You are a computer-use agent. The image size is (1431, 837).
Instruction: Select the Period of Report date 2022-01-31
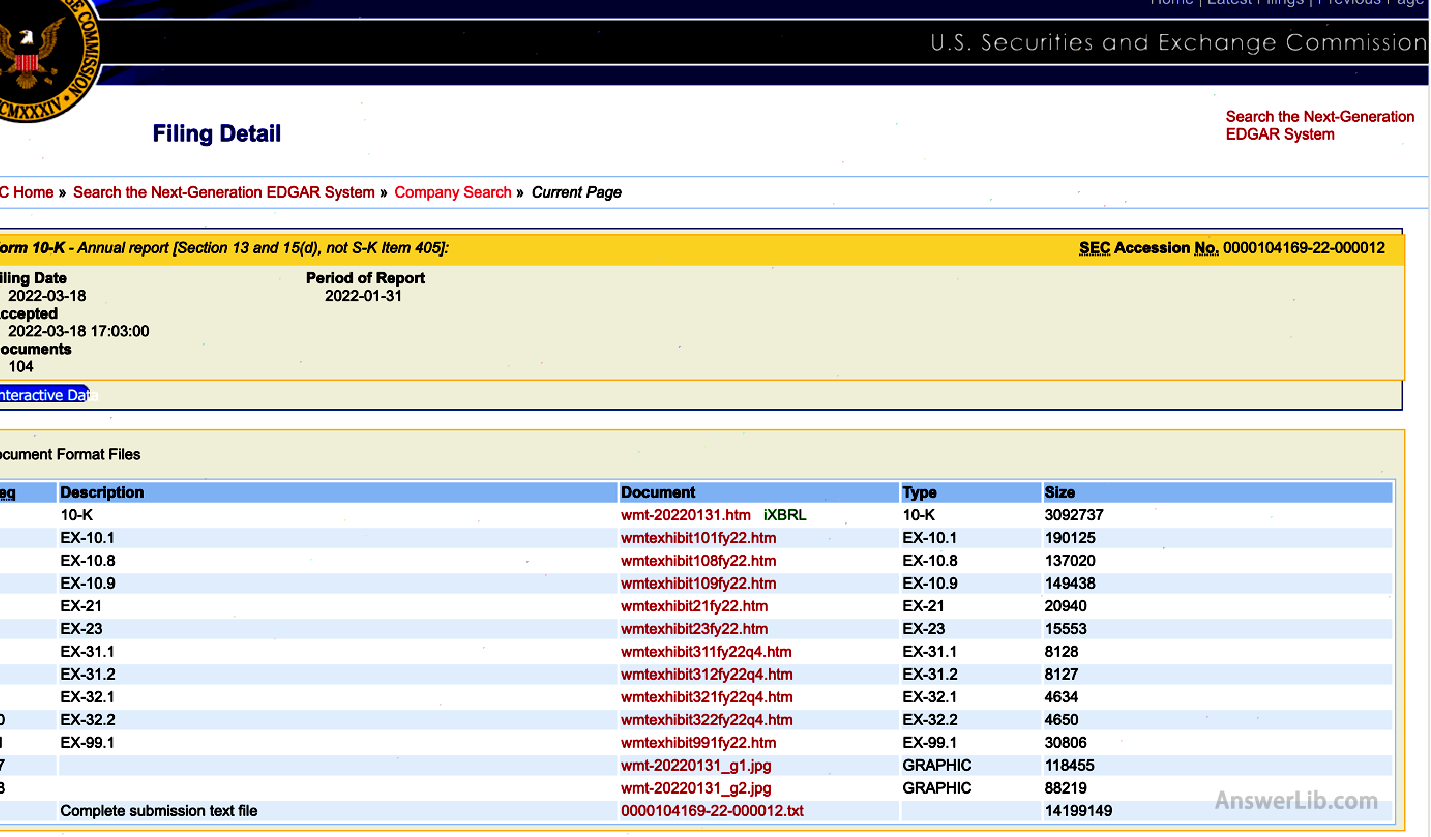point(363,296)
